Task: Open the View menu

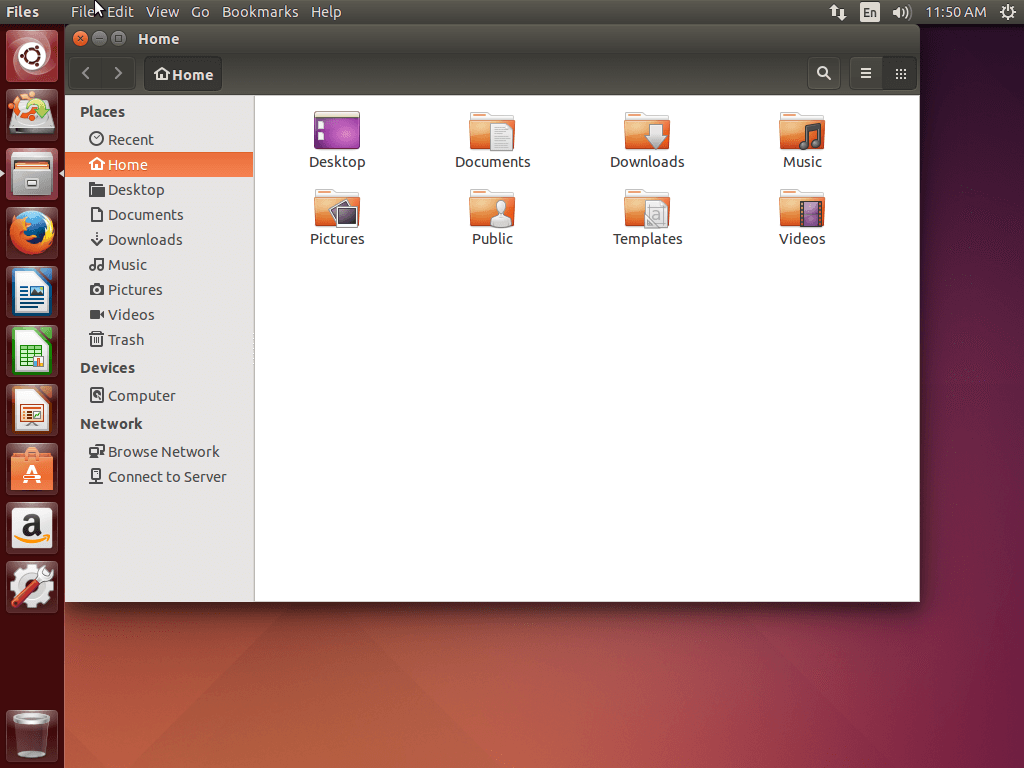Action: pyautogui.click(x=162, y=12)
